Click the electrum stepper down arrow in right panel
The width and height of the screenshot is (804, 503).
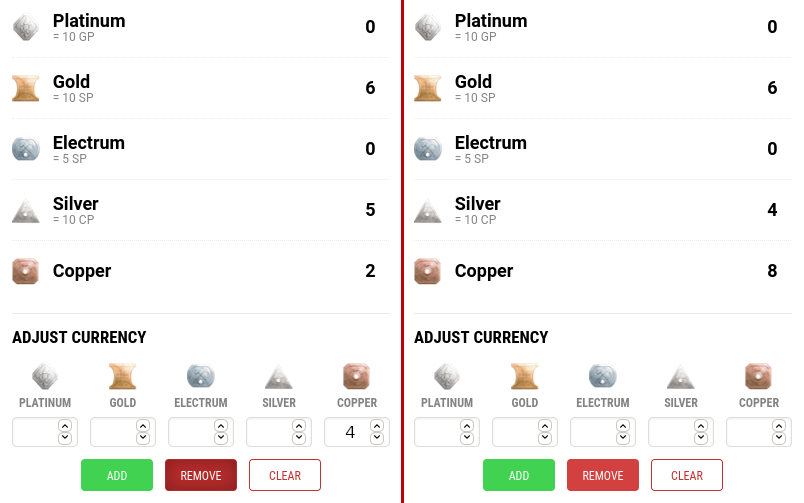point(623,438)
